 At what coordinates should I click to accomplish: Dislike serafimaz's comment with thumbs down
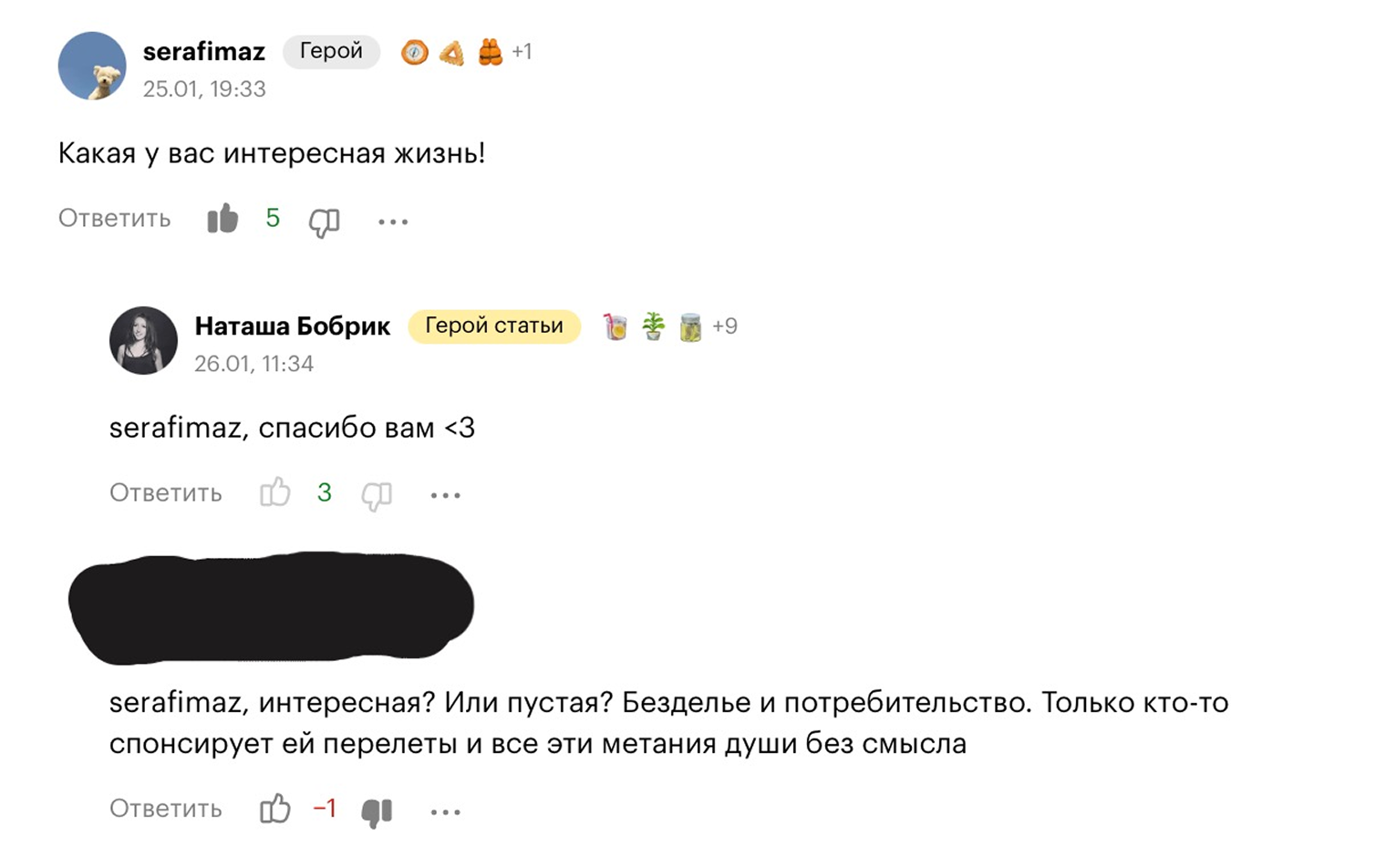coord(325,222)
